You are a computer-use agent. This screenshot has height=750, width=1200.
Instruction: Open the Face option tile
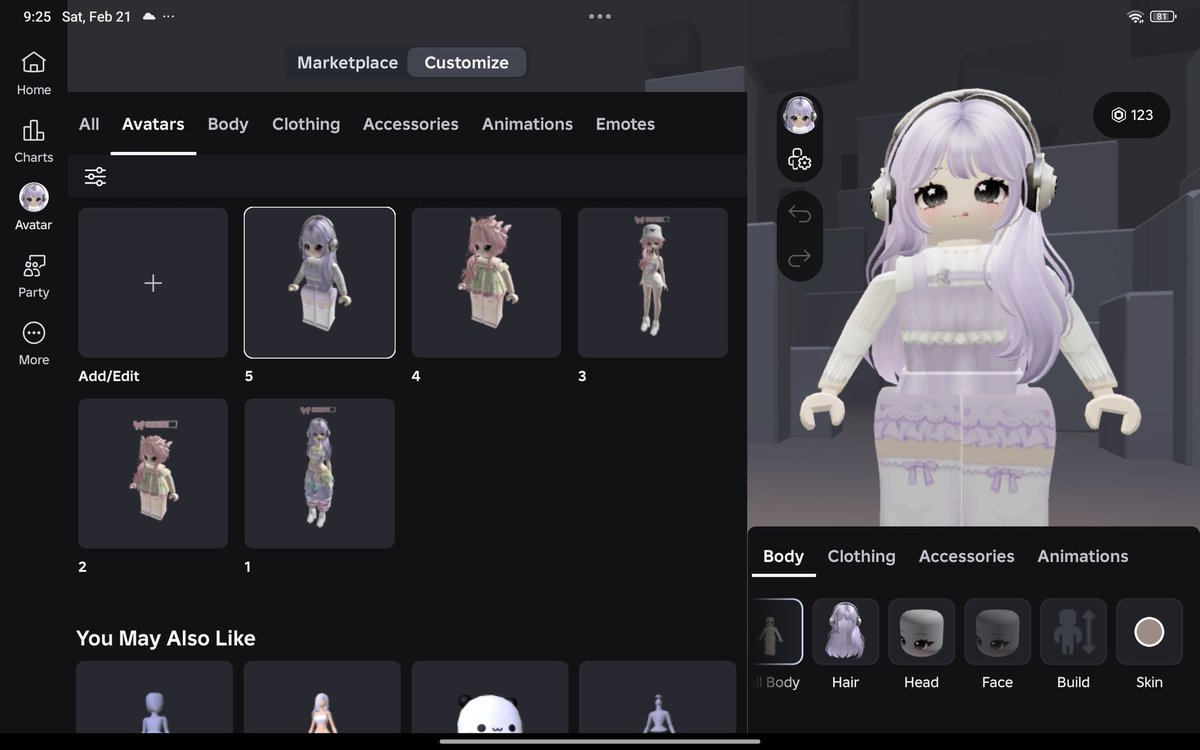[x=997, y=632]
